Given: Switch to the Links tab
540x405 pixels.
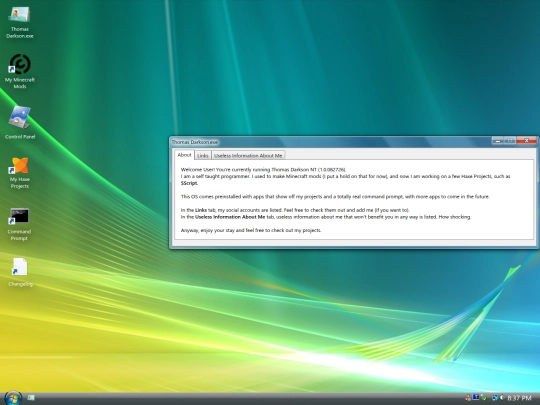Looking at the screenshot, I should click(x=203, y=156).
